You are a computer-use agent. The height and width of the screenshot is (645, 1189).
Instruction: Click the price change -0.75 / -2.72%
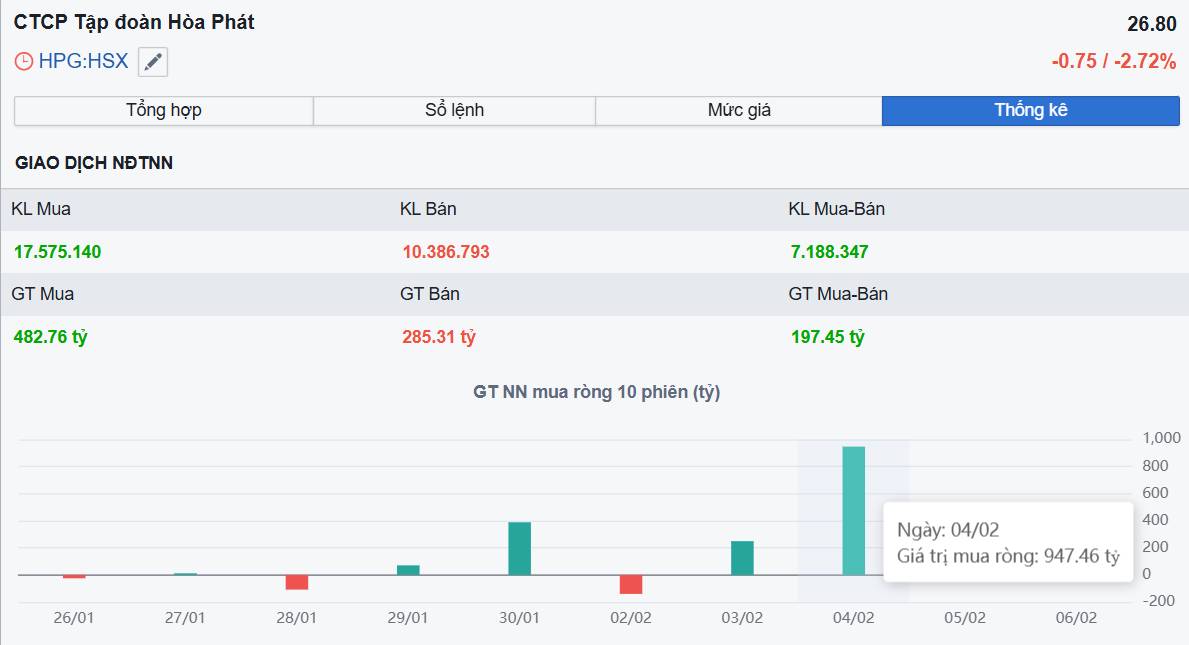(x=1113, y=61)
